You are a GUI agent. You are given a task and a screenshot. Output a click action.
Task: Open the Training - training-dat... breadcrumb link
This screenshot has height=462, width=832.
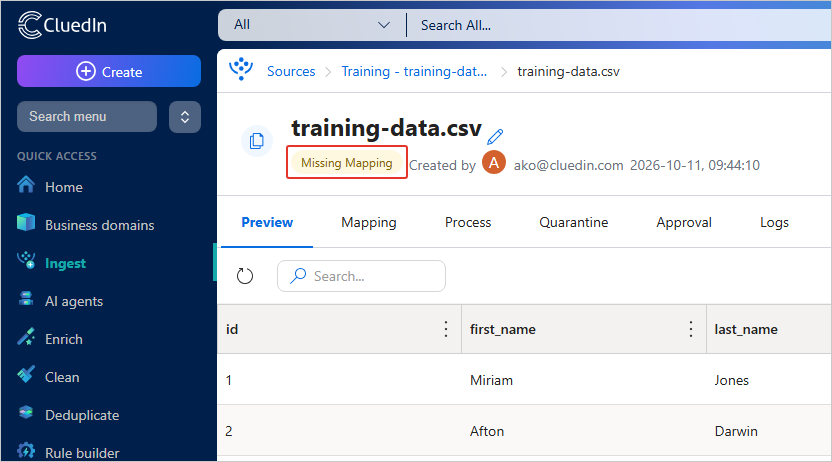pyautogui.click(x=414, y=72)
